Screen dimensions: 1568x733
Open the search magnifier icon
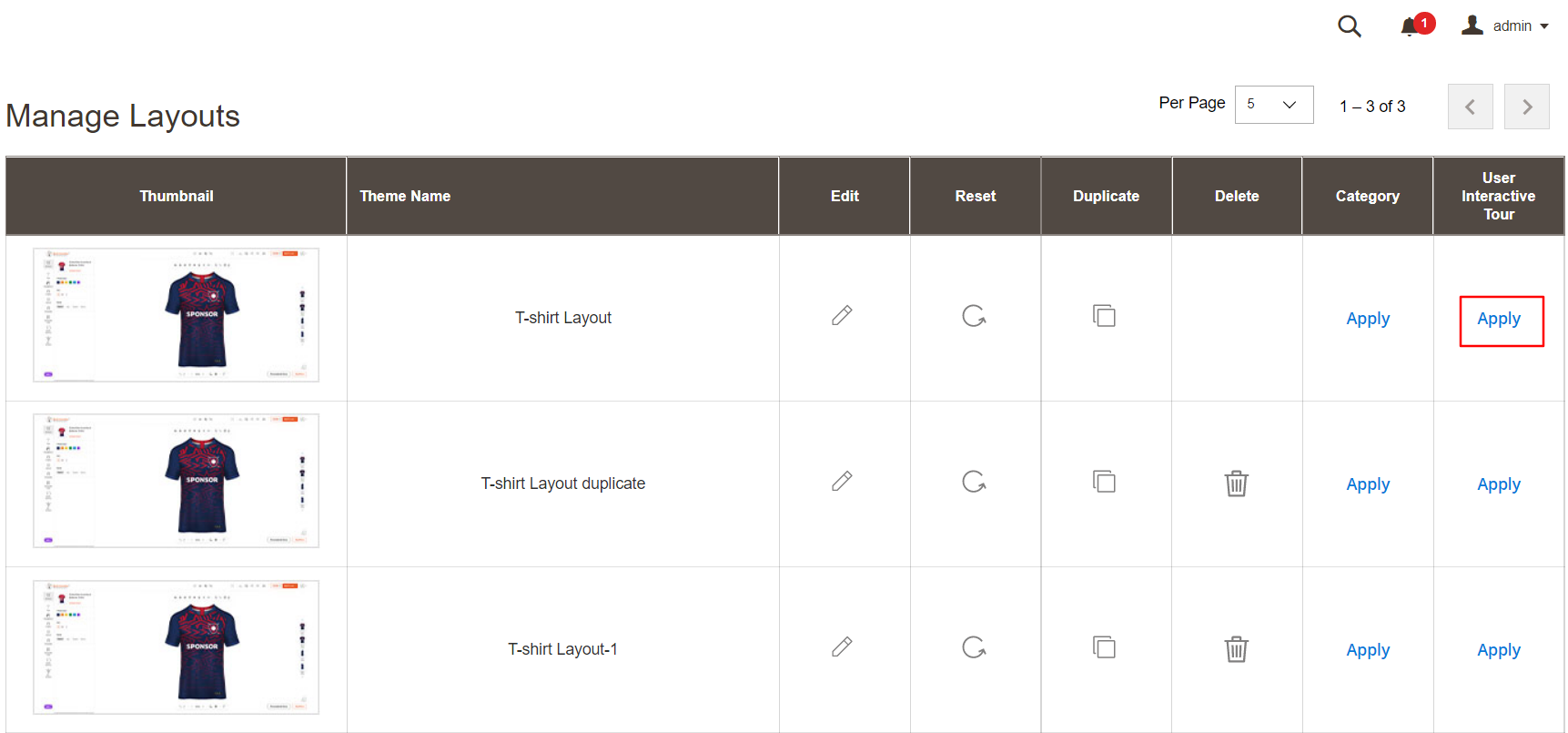point(1349,26)
